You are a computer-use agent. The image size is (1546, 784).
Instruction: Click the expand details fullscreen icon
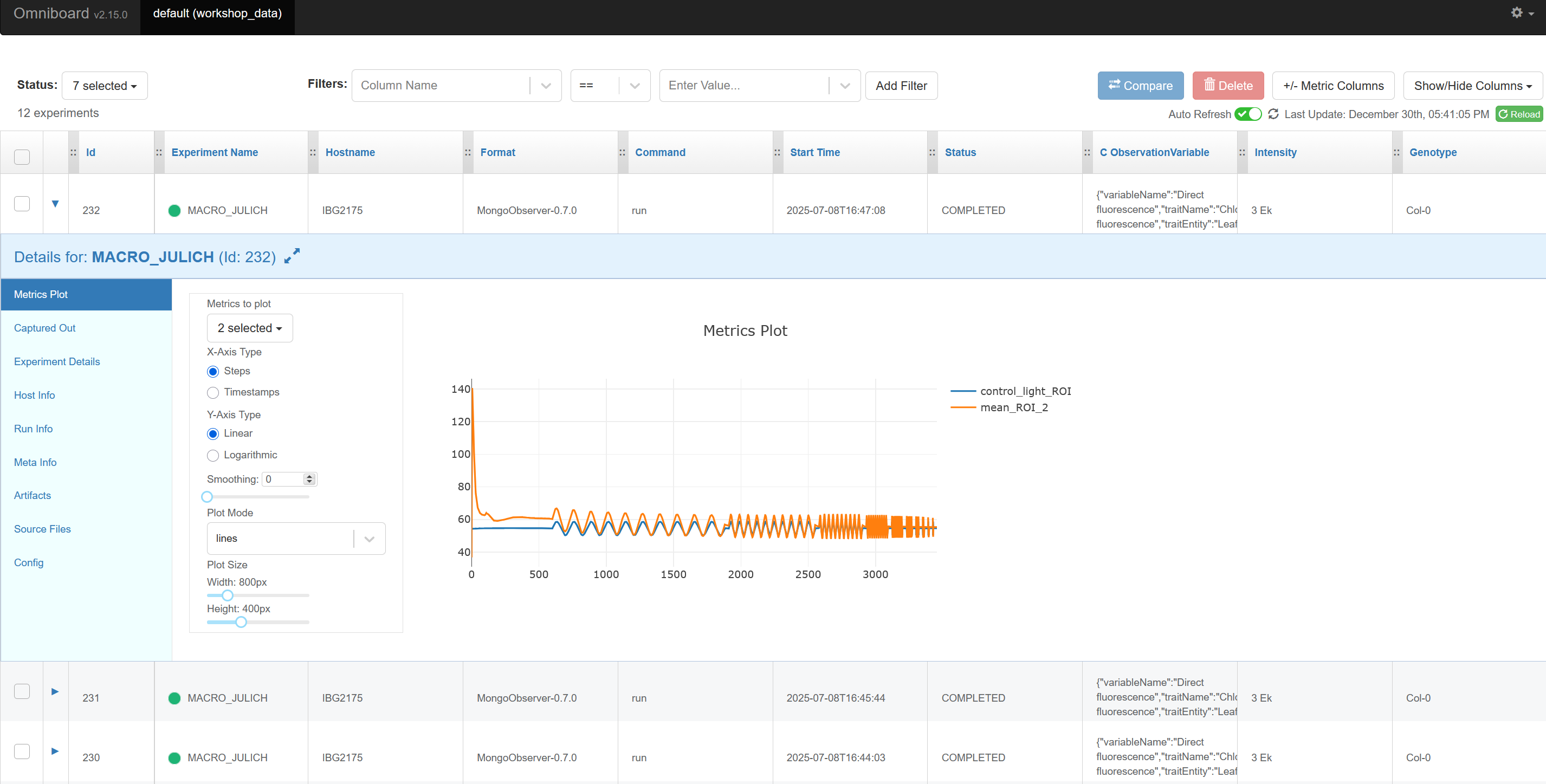click(292, 256)
